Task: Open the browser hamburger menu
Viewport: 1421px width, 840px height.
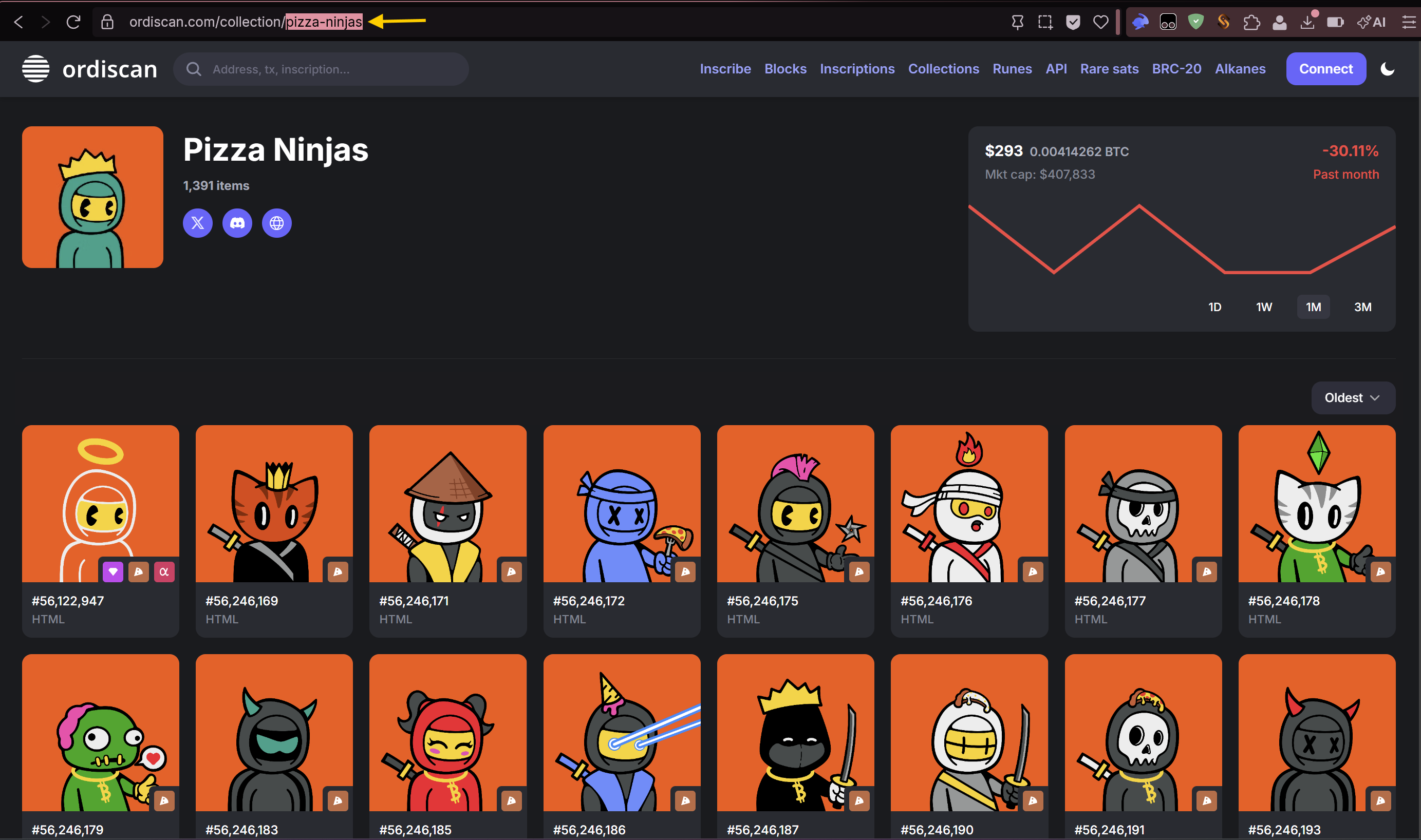Action: [x=1409, y=22]
